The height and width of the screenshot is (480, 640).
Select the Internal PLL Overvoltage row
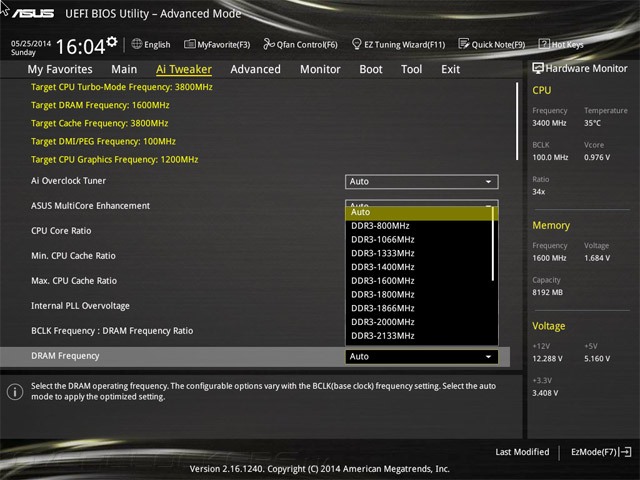[80, 306]
